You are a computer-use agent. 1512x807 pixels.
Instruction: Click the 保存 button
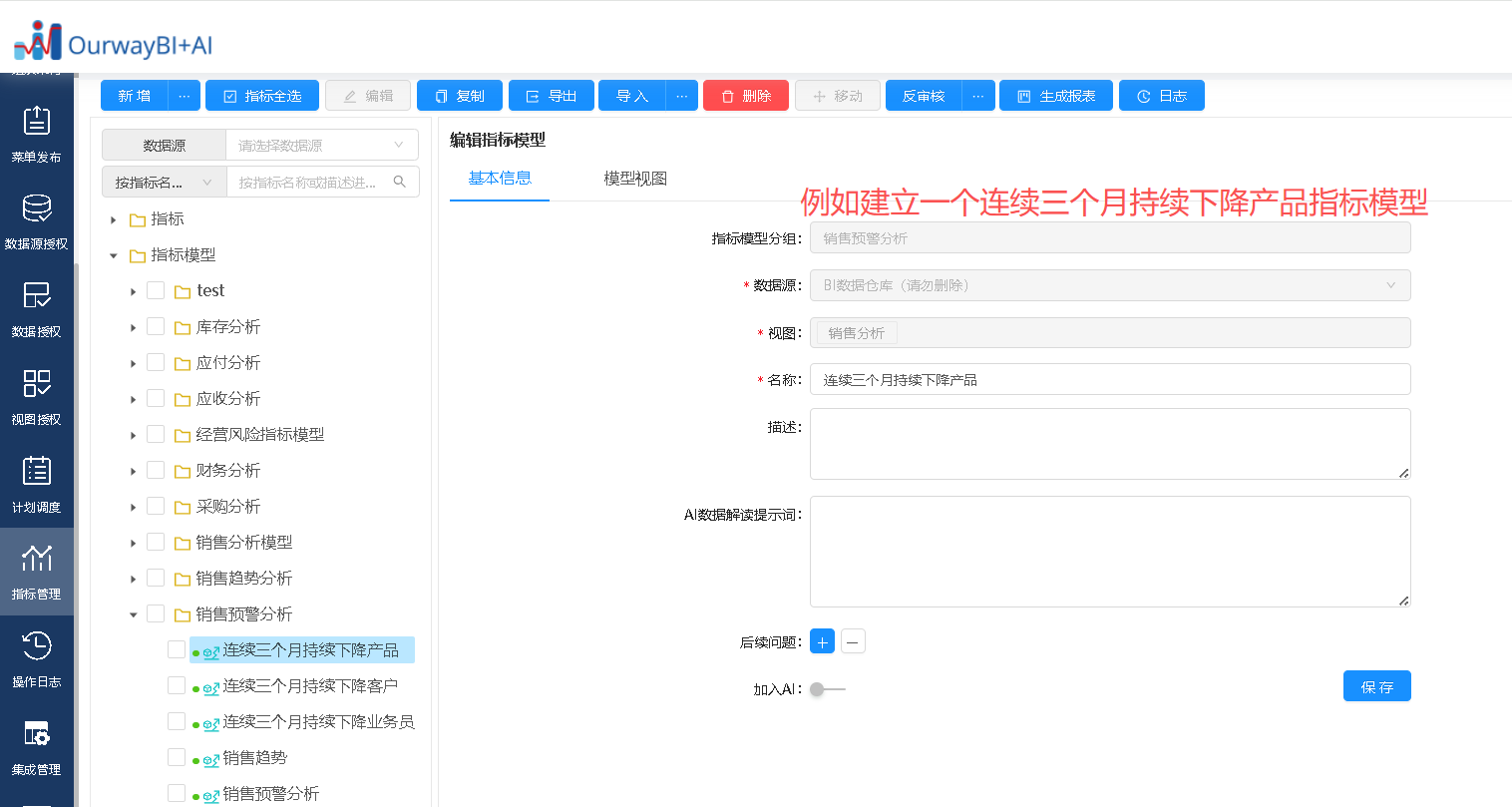click(1376, 686)
